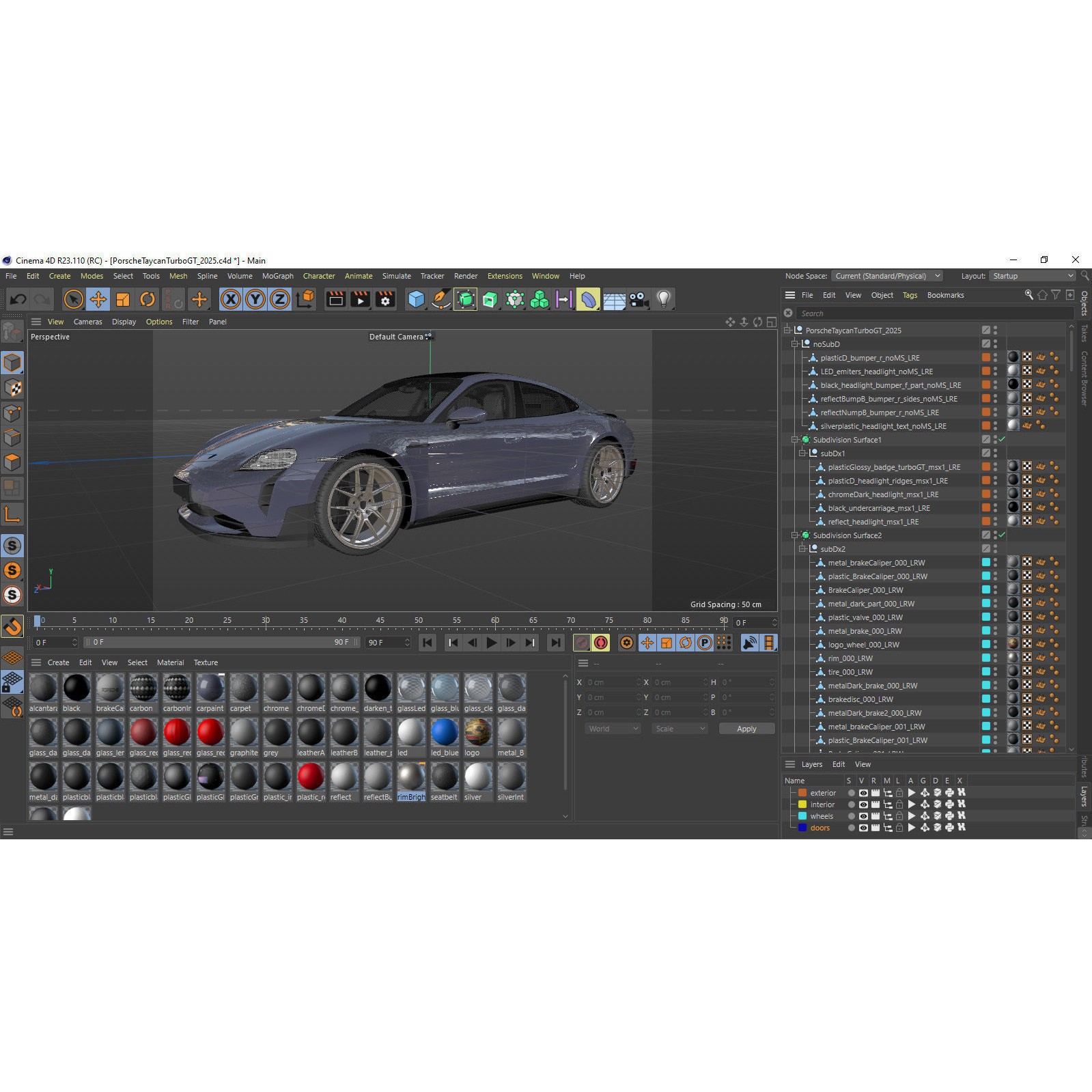Toggle Autokeying record button

(x=601, y=643)
